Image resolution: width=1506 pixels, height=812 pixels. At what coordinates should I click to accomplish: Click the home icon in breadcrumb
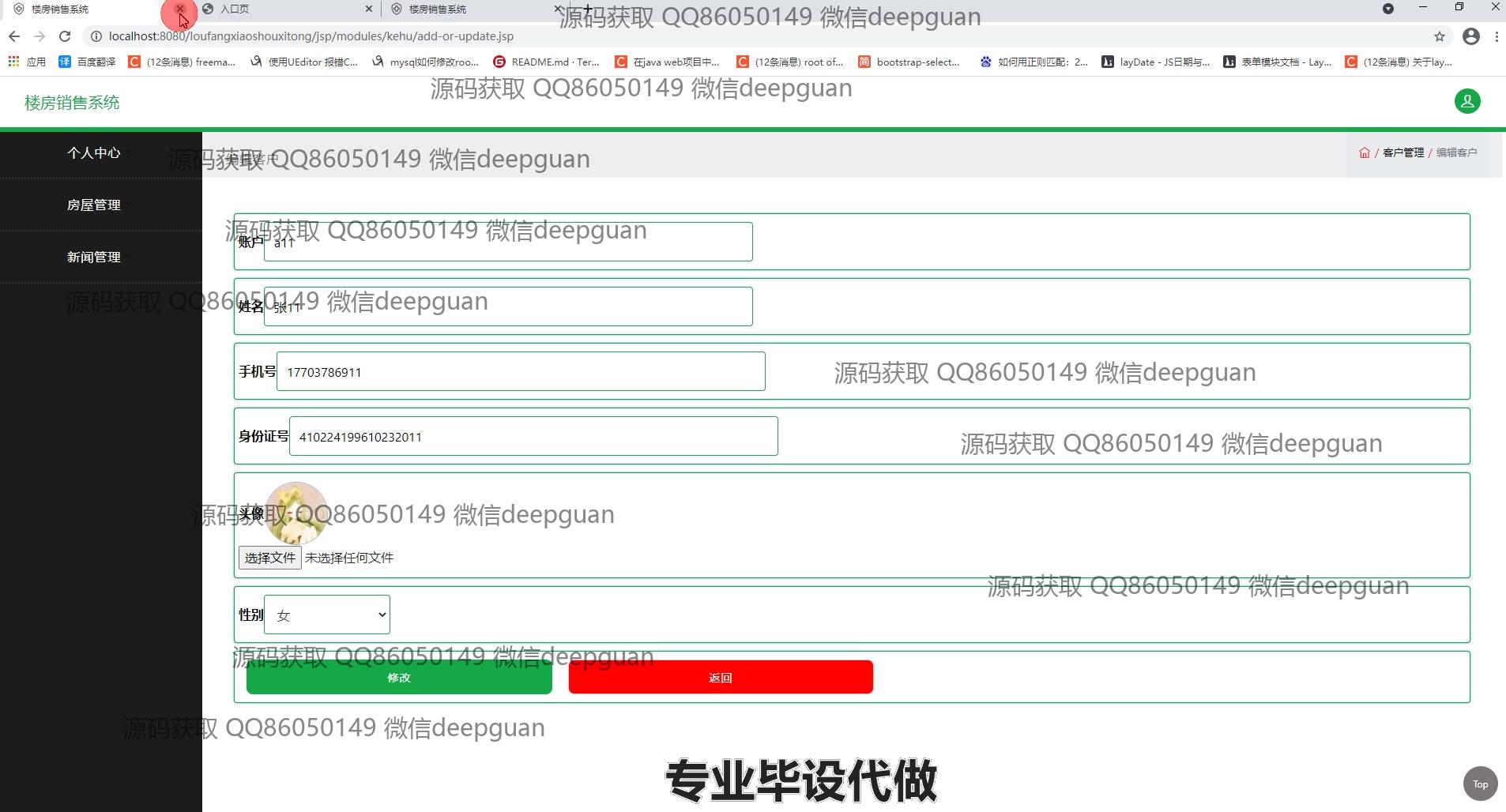1364,152
